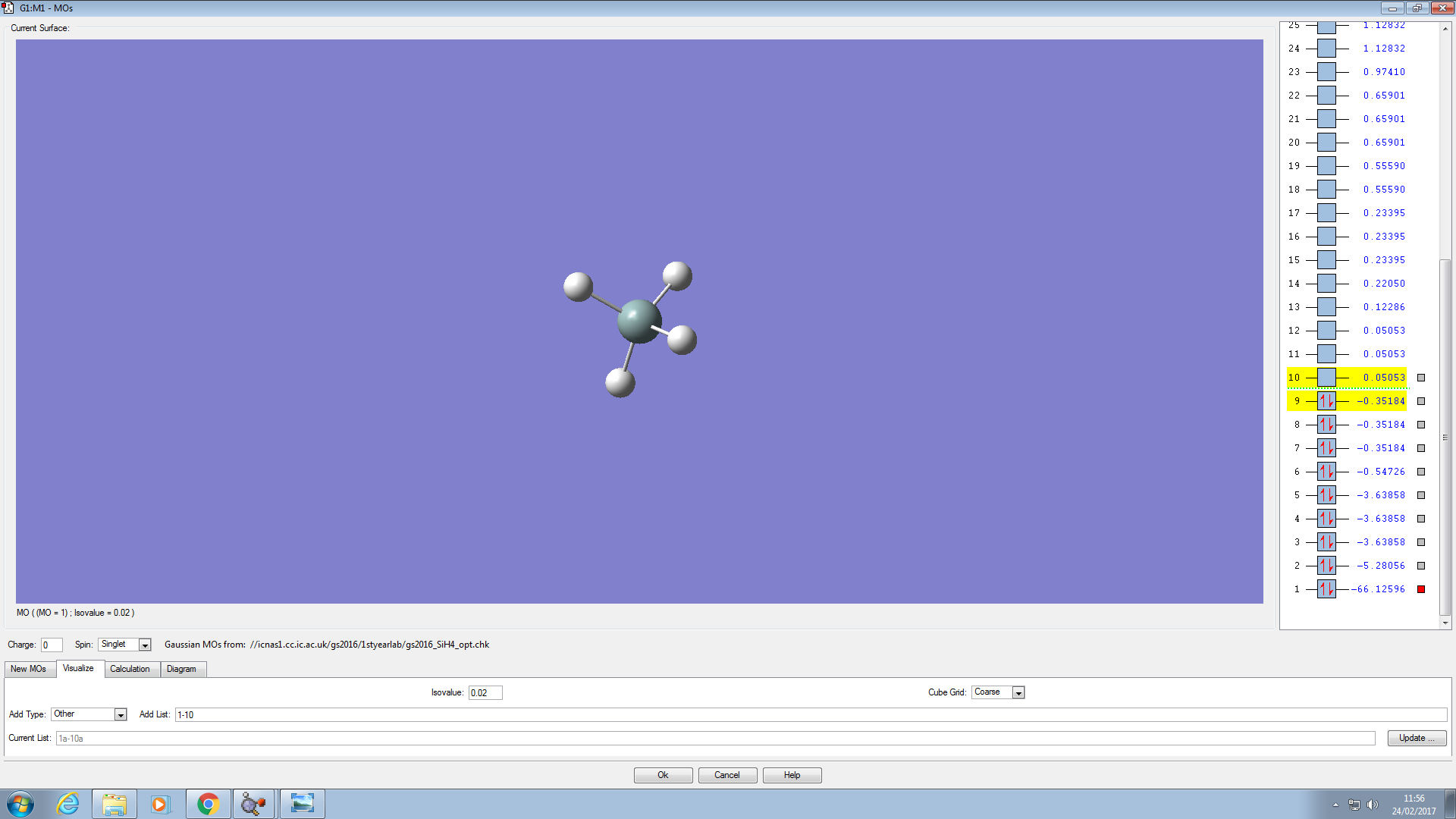Toggle surface marker for MO 6
This screenshot has height=819, width=1456.
tap(1421, 472)
